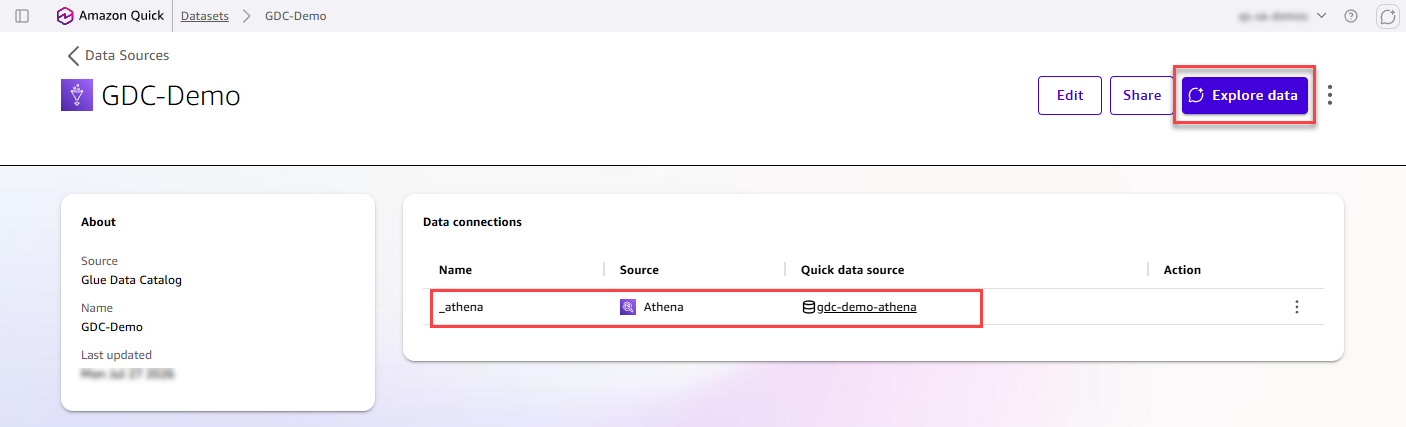Click the Share button
1406x427 pixels.
coord(1142,95)
